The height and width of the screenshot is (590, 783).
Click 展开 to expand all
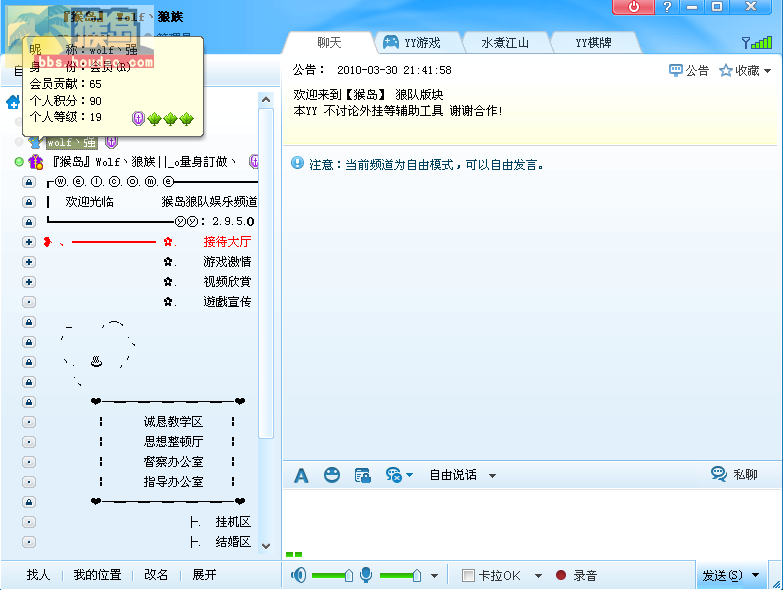click(204, 575)
